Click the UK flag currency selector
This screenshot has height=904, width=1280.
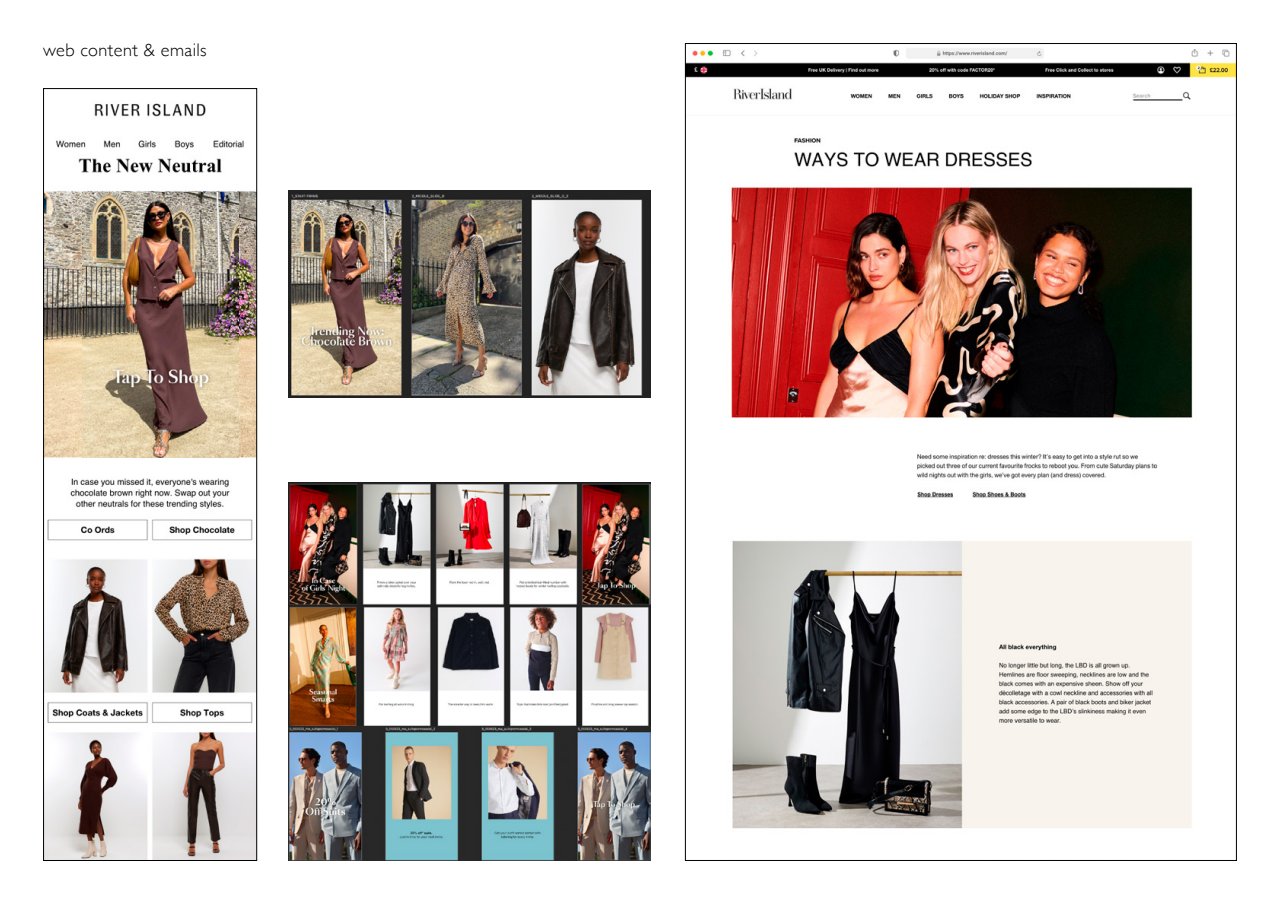(x=703, y=70)
